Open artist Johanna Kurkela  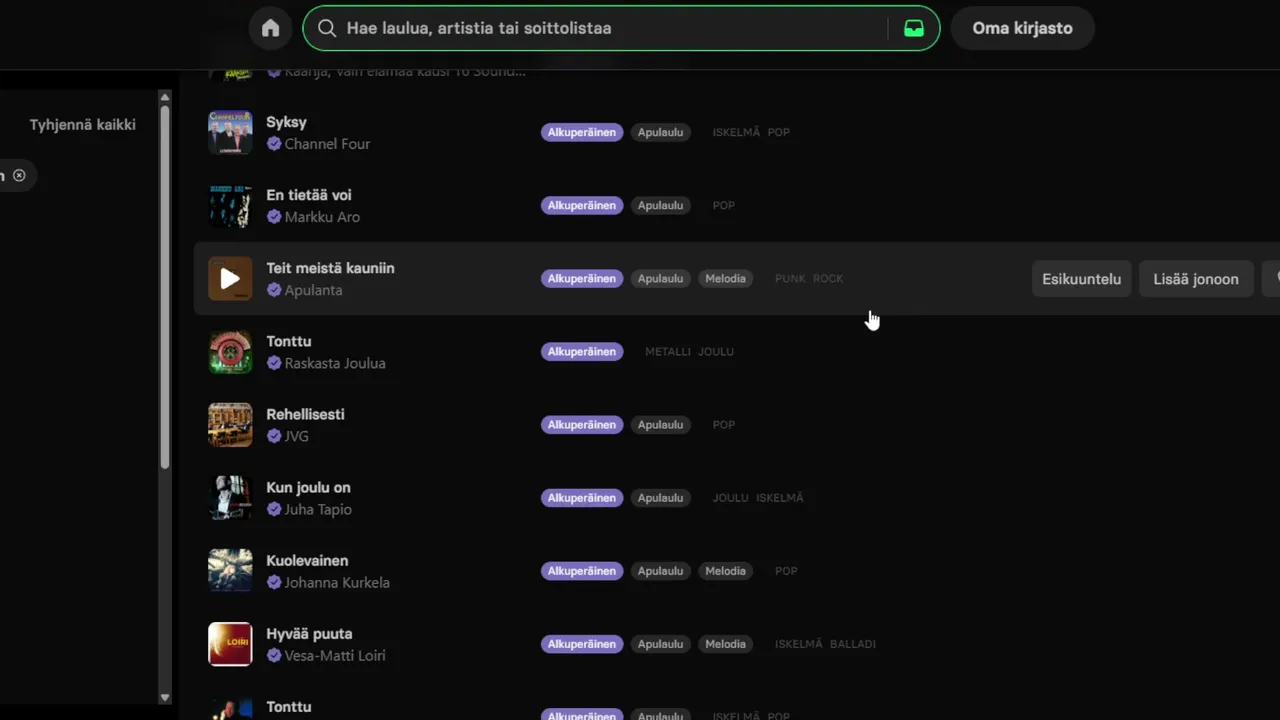pyautogui.click(x=336, y=582)
